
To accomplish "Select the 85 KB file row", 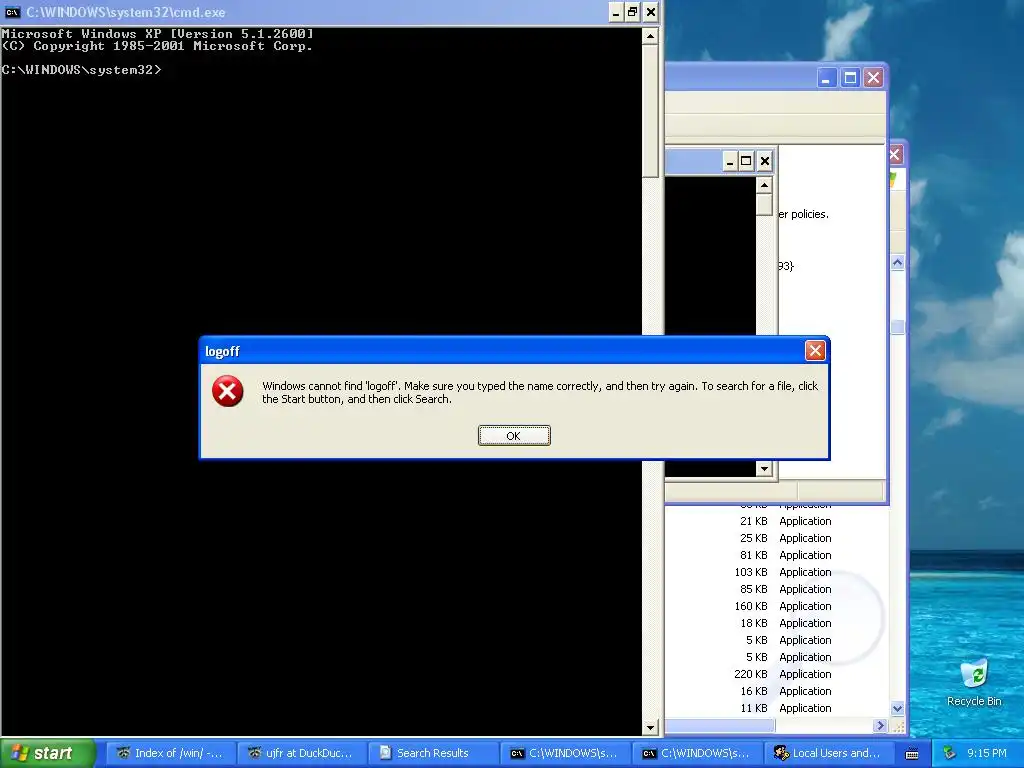I will pos(777,589).
